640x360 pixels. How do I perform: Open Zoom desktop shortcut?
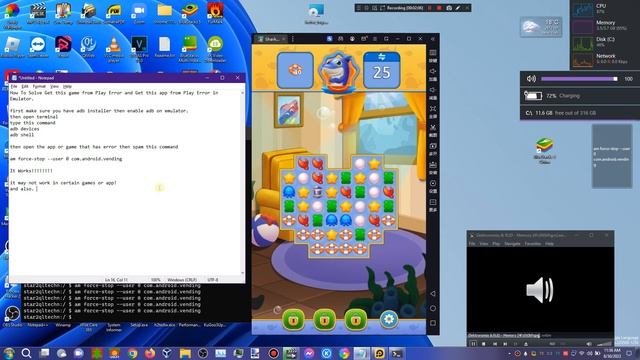pyautogui.click(x=139, y=13)
